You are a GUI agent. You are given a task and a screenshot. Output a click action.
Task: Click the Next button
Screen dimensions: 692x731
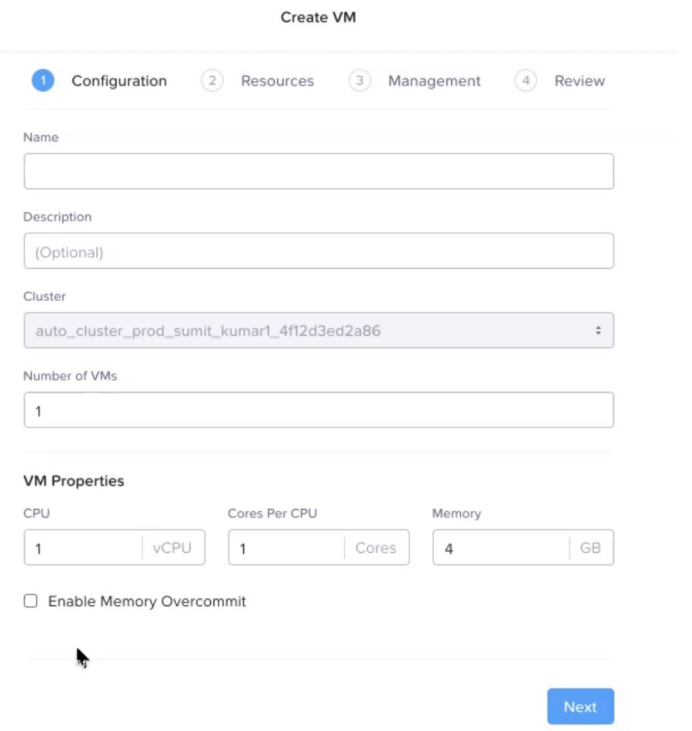(581, 706)
